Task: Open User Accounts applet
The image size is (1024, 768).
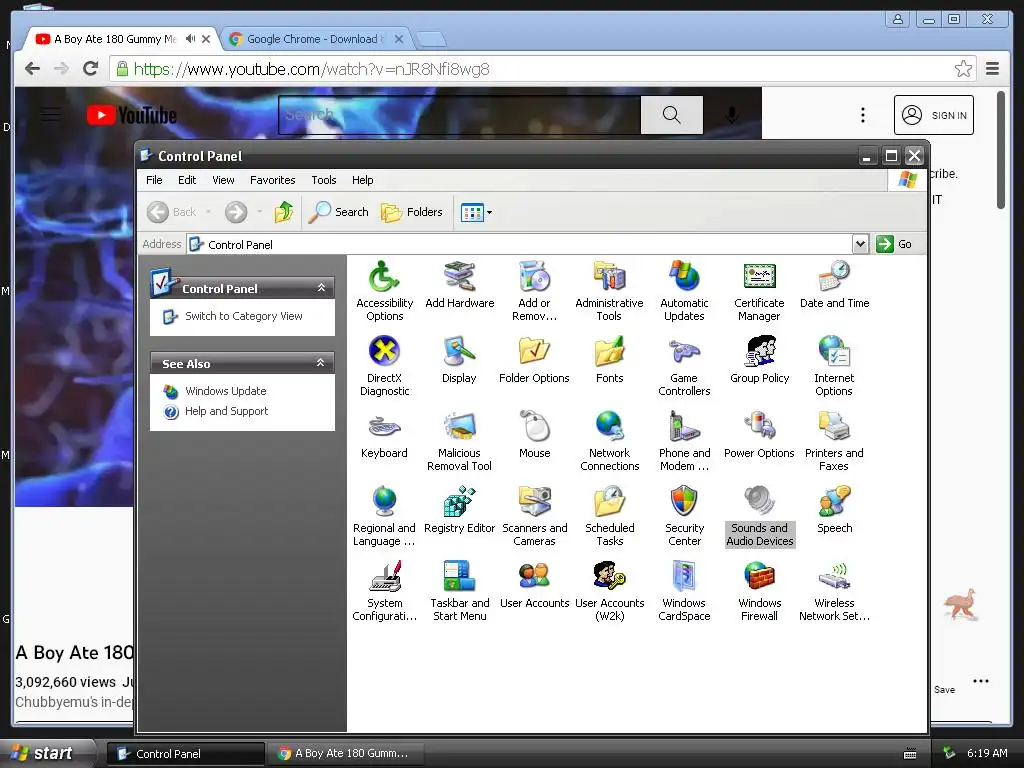Action: pyautogui.click(x=534, y=585)
